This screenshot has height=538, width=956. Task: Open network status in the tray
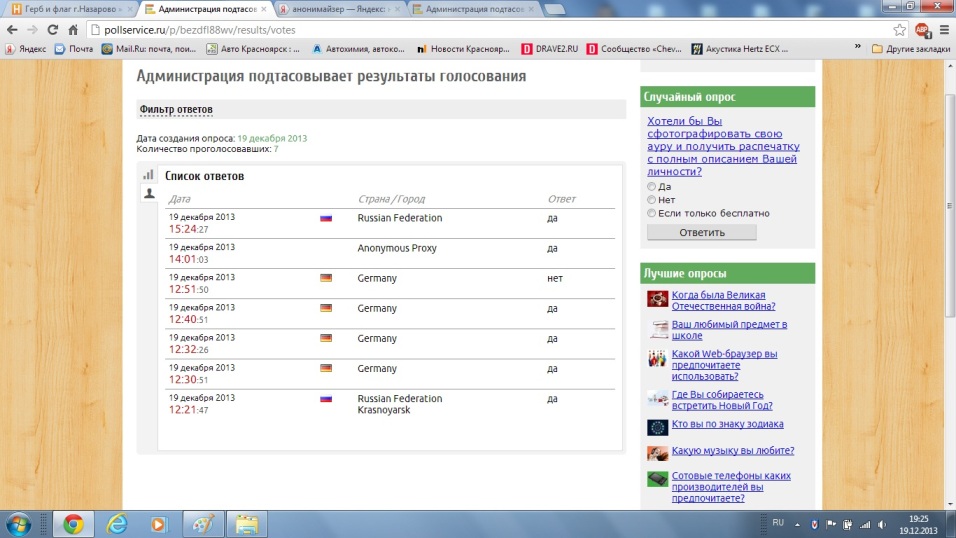click(x=865, y=524)
